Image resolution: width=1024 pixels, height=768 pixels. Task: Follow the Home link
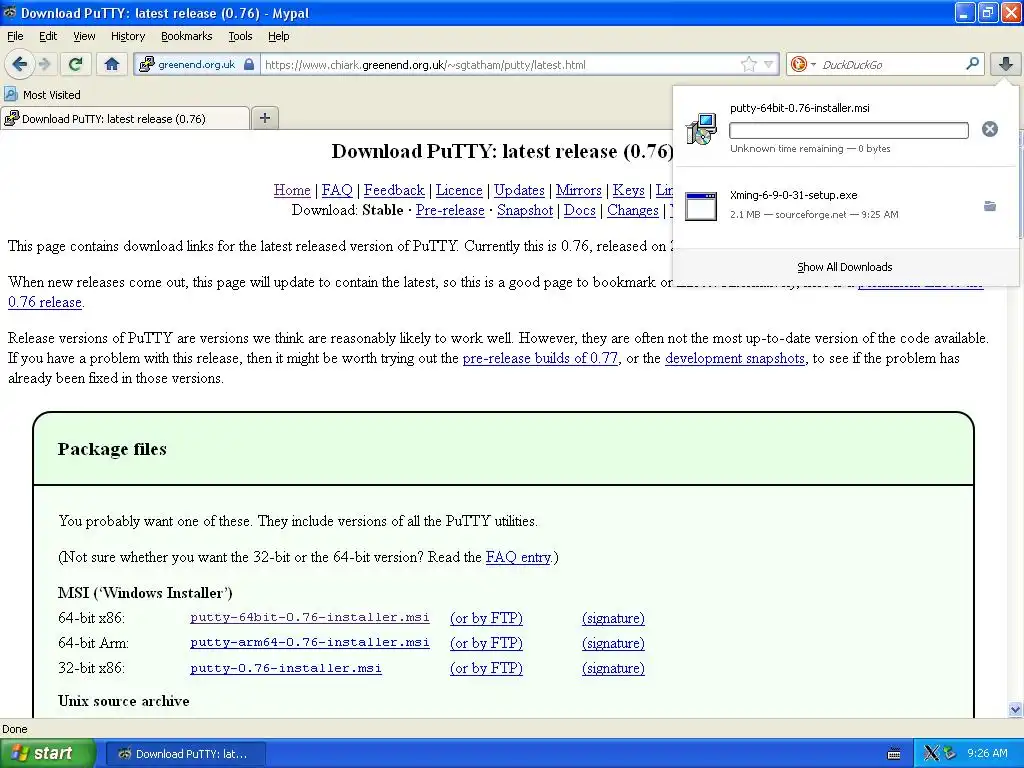point(292,190)
